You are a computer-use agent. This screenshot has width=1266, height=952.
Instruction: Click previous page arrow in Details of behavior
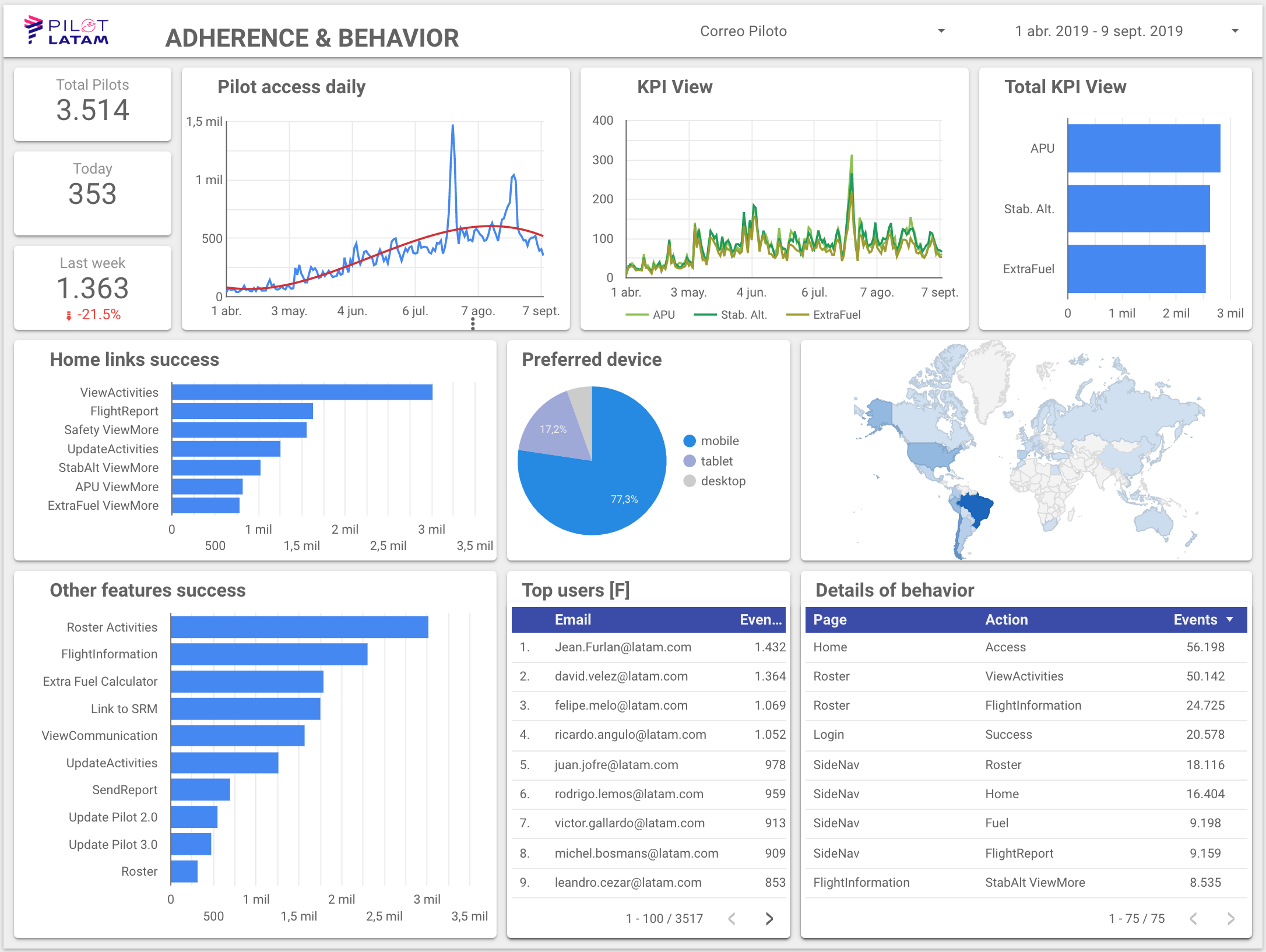1194,919
